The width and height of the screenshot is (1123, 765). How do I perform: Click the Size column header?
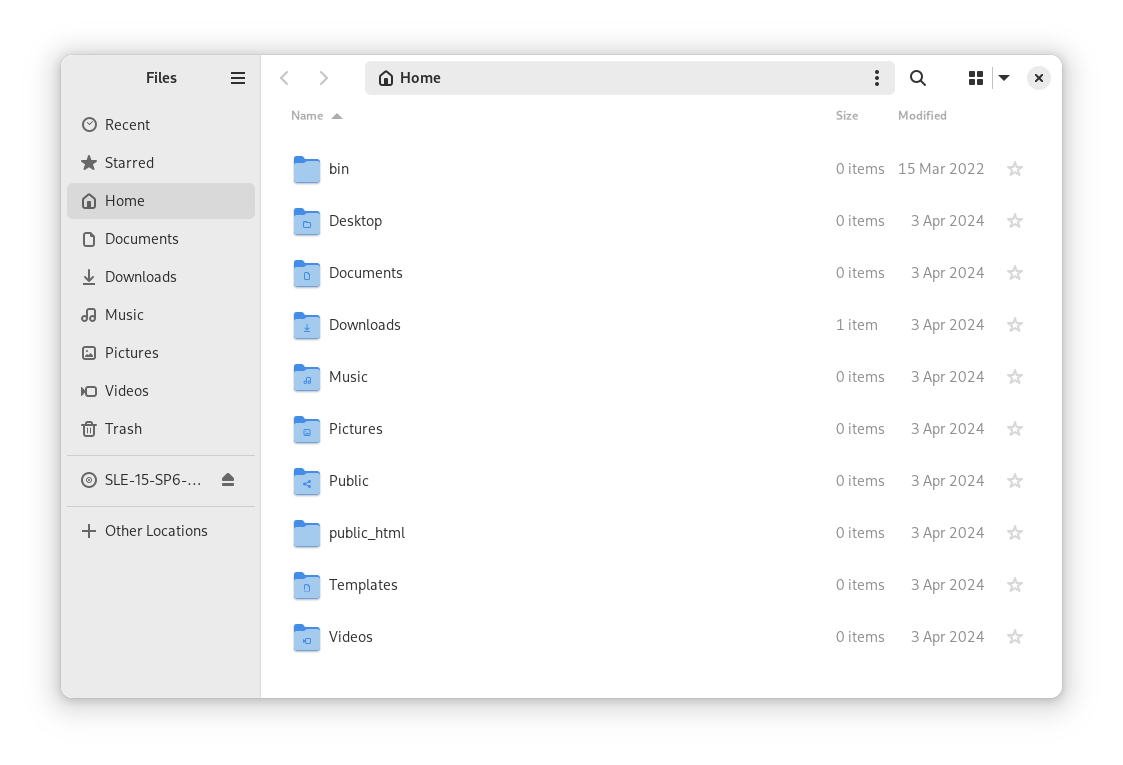click(846, 116)
